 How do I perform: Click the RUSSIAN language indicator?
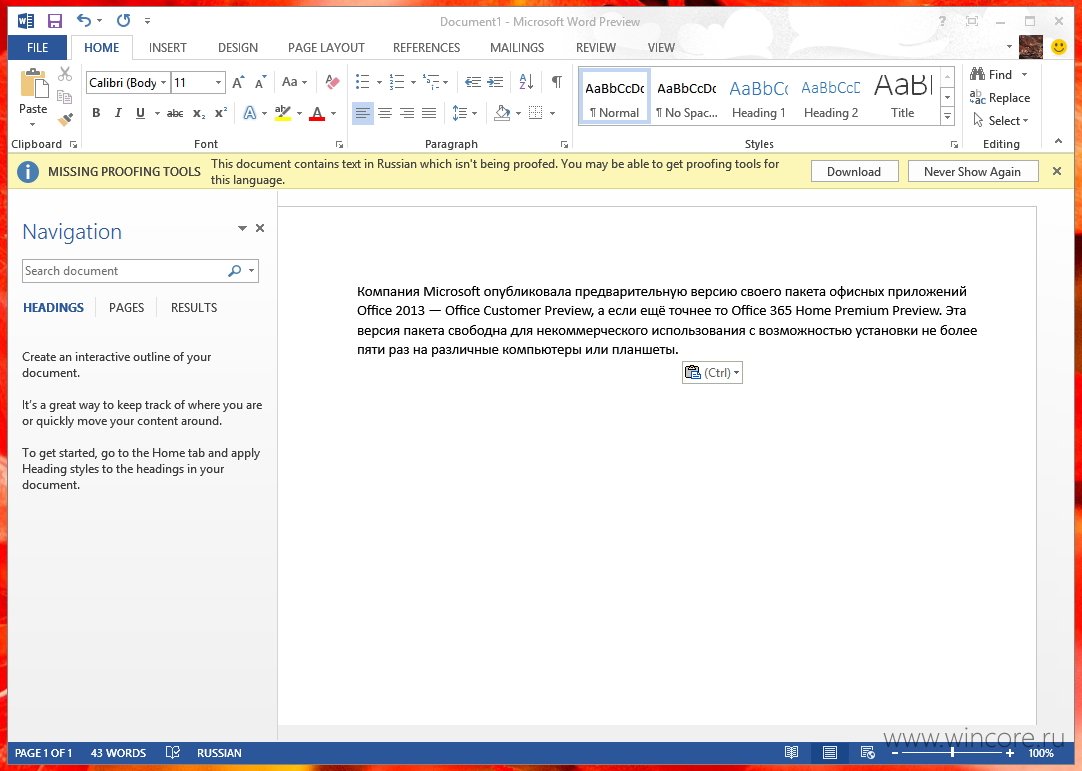click(x=219, y=753)
